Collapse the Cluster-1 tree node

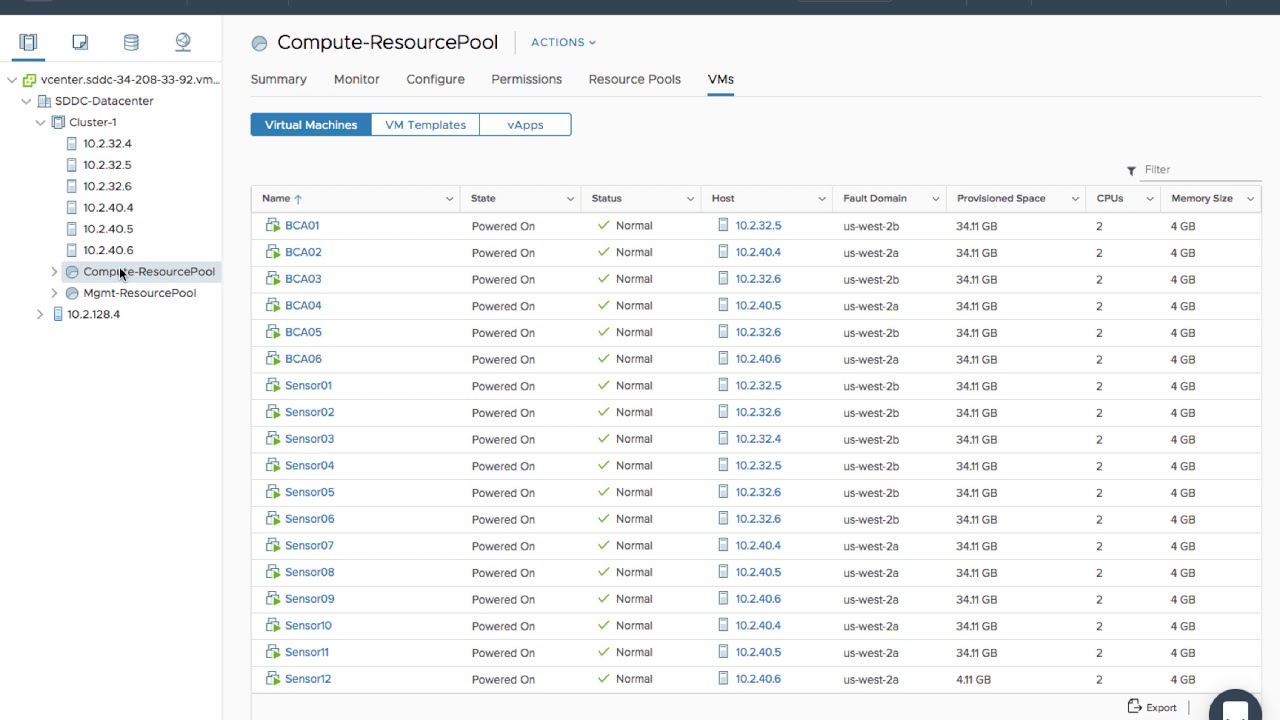(40, 122)
